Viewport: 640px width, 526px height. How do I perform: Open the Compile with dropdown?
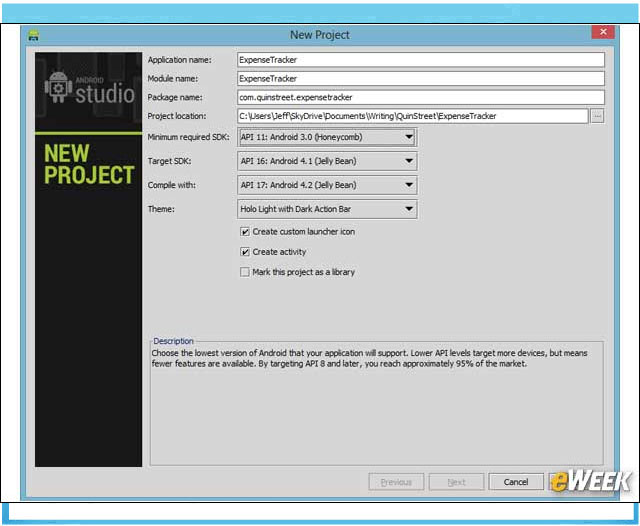(x=327, y=185)
